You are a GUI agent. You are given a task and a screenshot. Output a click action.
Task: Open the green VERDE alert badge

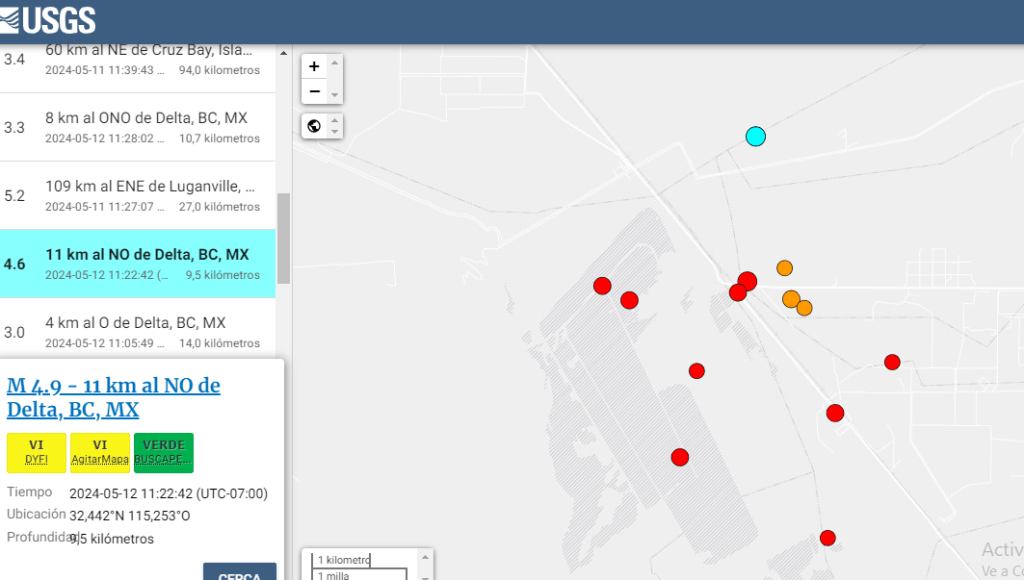tap(163, 452)
